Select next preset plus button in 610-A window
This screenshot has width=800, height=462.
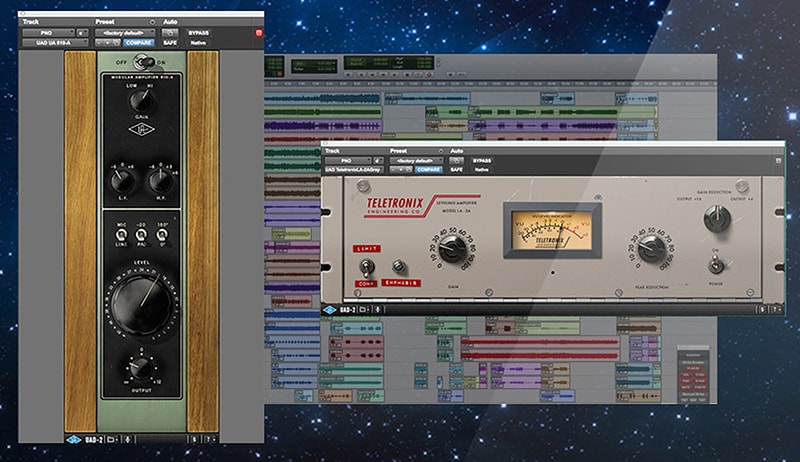[x=108, y=43]
